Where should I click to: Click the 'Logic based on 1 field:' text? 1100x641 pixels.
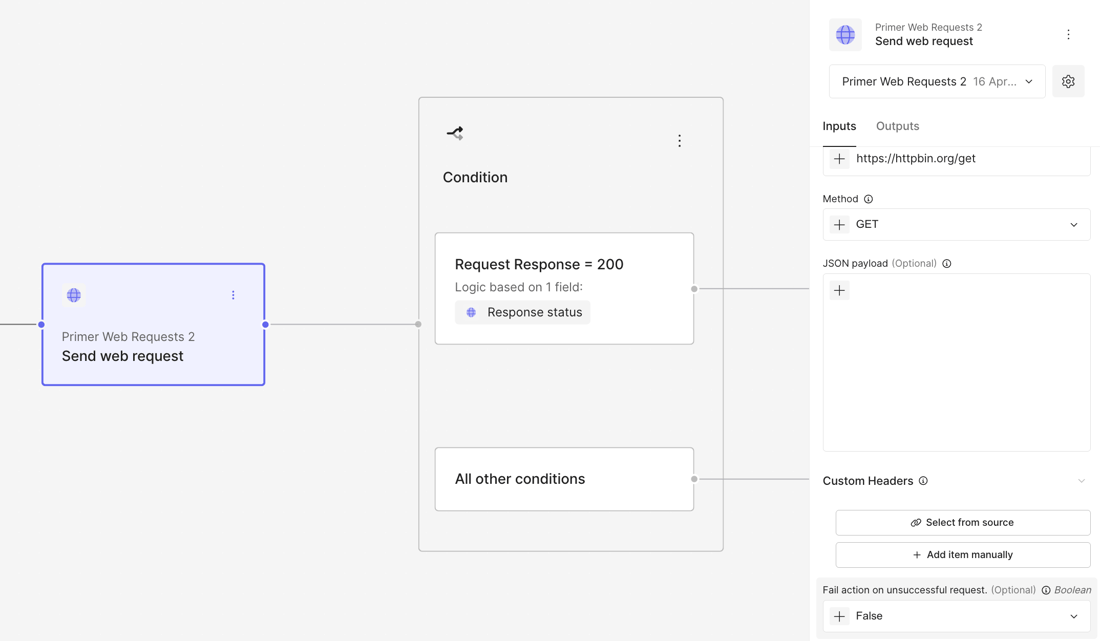tap(518, 287)
